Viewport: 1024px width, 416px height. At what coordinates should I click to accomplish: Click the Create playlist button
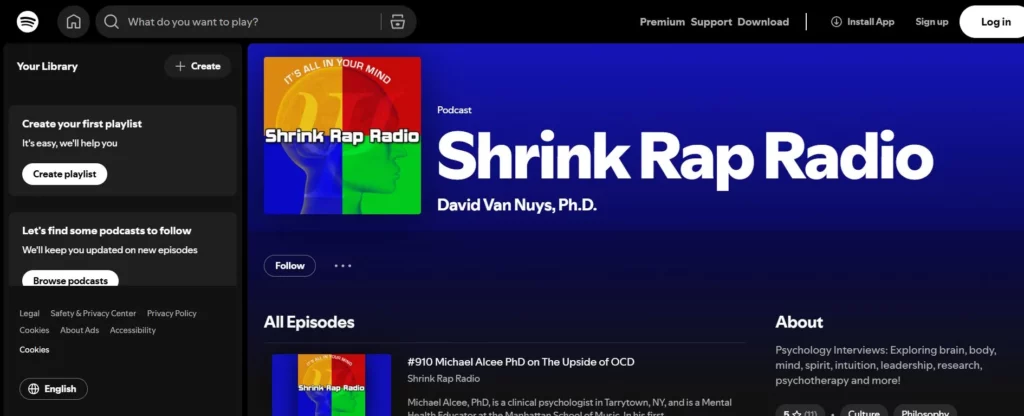click(x=65, y=174)
